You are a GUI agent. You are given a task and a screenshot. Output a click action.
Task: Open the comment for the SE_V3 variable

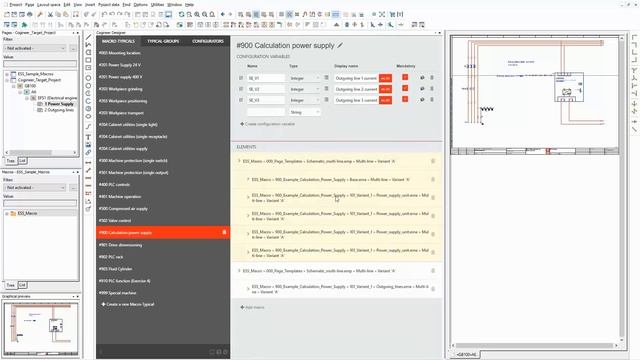pos(422,100)
